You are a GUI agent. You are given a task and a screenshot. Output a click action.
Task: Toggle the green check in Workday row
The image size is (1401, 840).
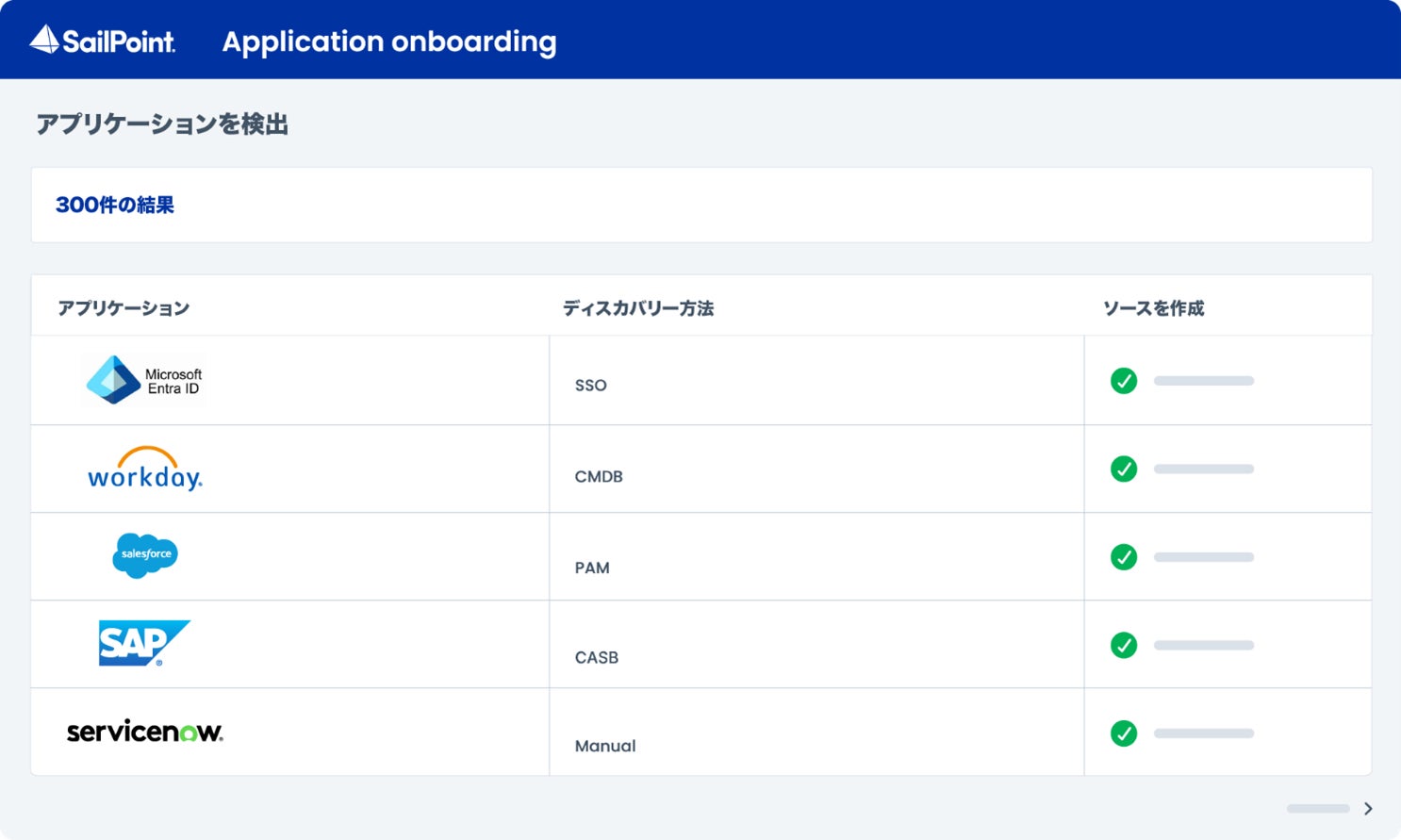[x=1124, y=469]
